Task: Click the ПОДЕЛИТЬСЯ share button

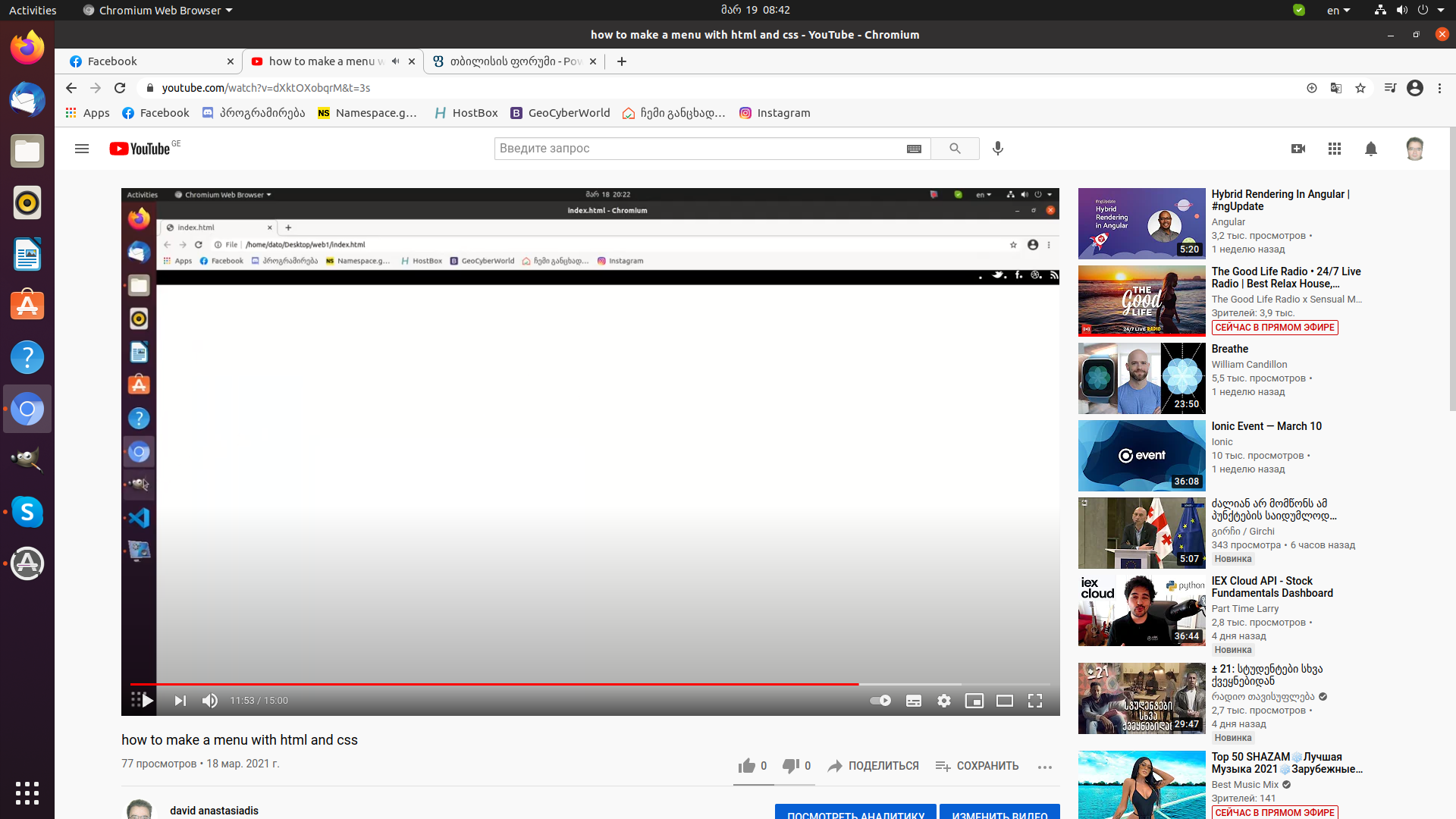Action: [873, 766]
